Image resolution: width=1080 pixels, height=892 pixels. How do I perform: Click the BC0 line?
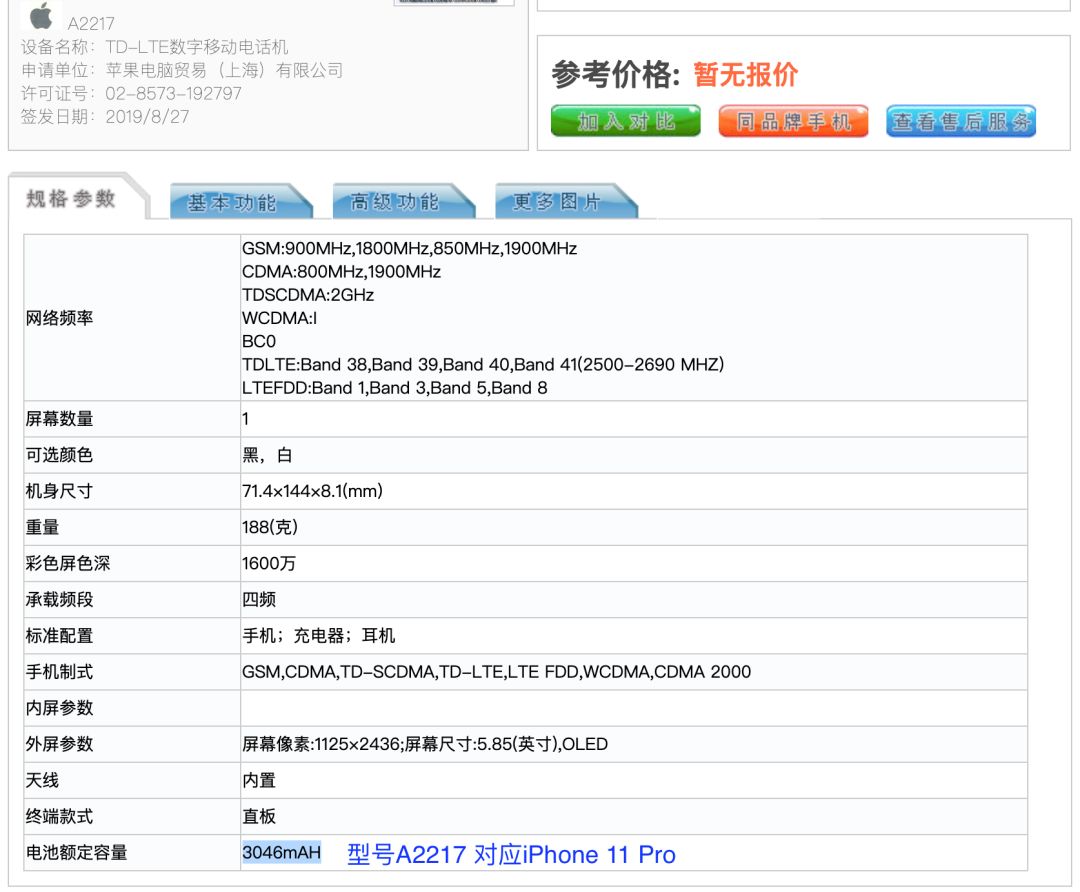259,342
